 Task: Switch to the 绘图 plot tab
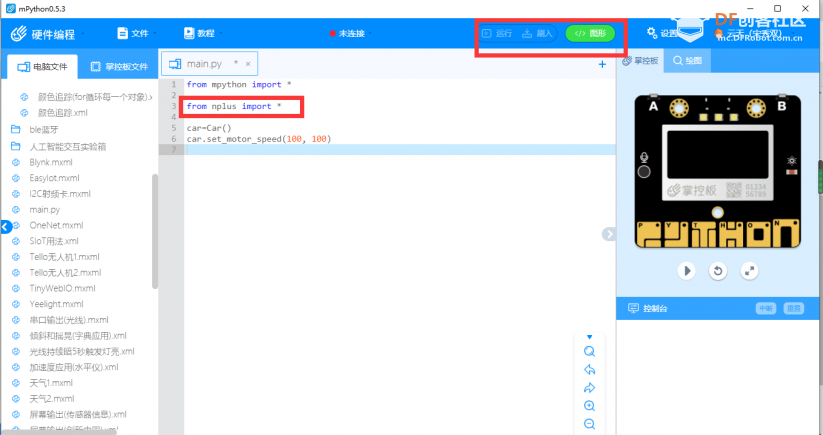pyautogui.click(x=688, y=61)
